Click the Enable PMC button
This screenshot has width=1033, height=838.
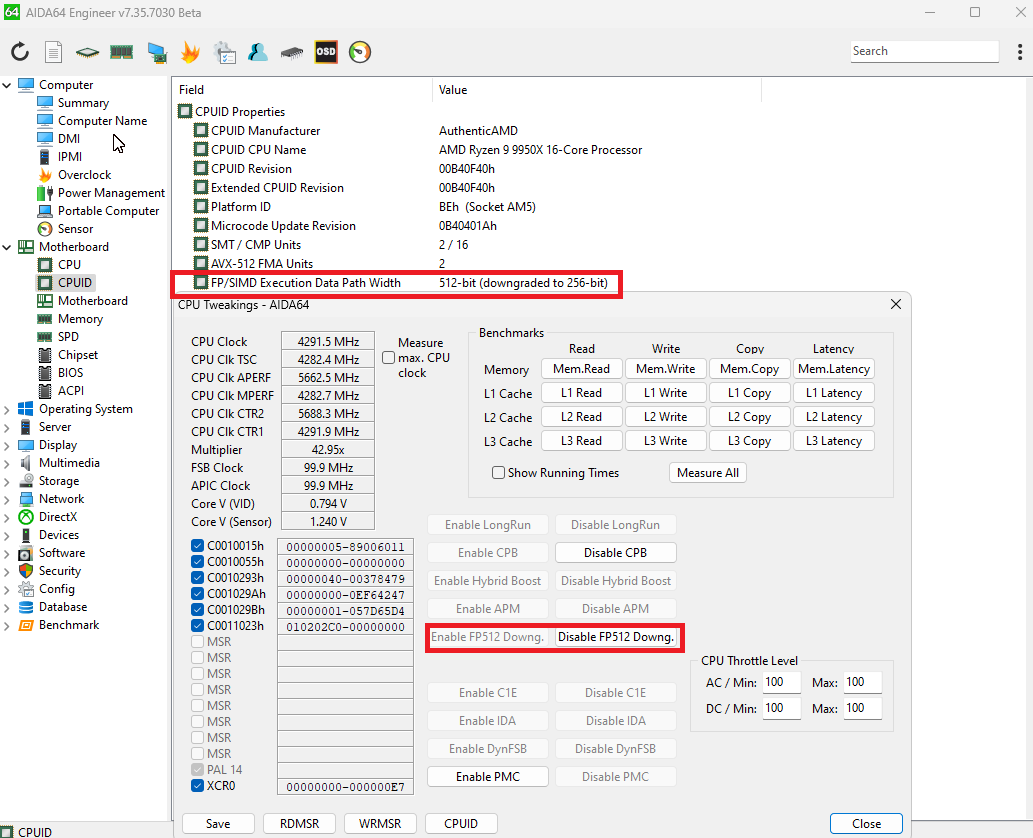(x=488, y=777)
